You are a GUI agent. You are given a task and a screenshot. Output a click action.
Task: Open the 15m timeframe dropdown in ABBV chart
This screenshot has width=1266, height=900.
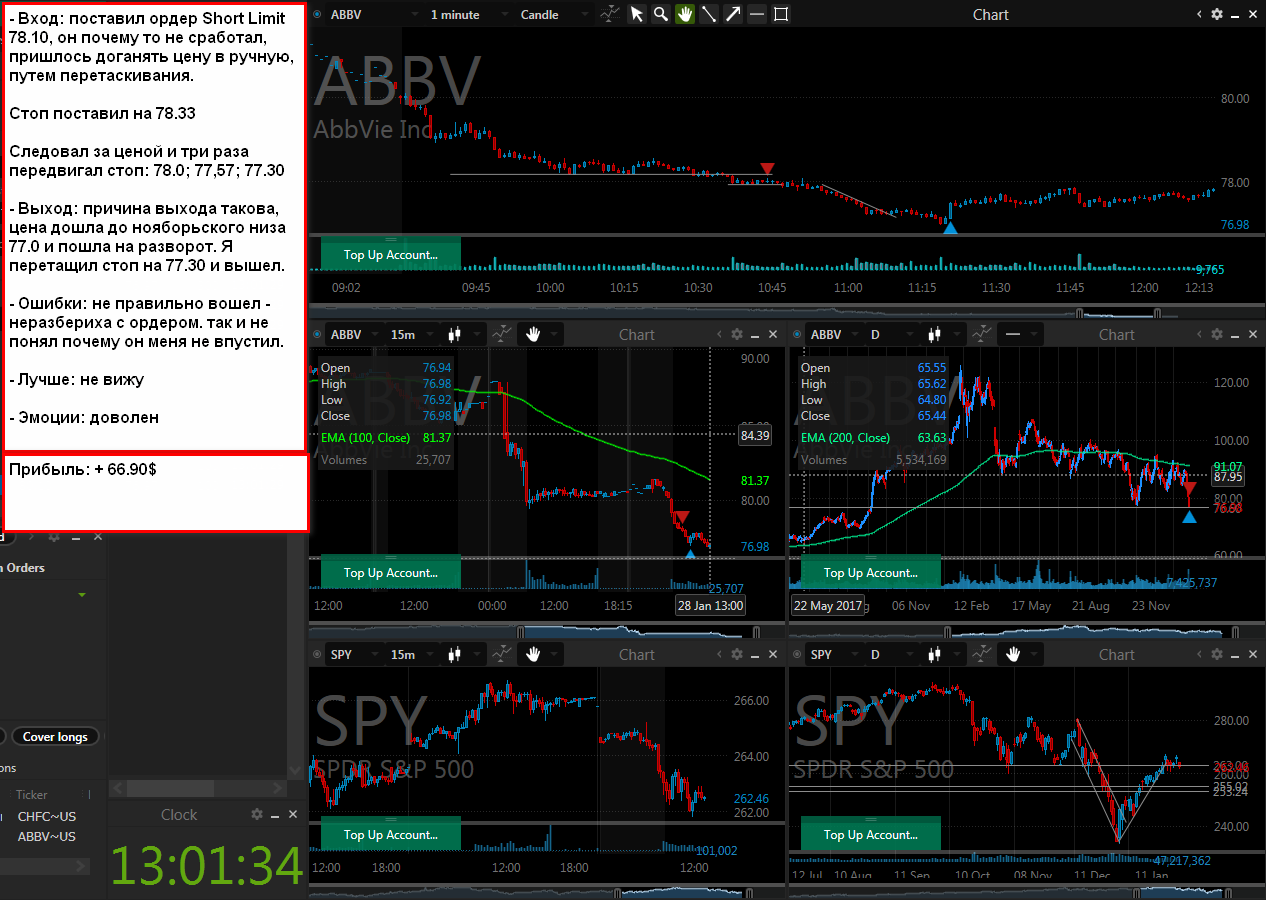click(411, 334)
